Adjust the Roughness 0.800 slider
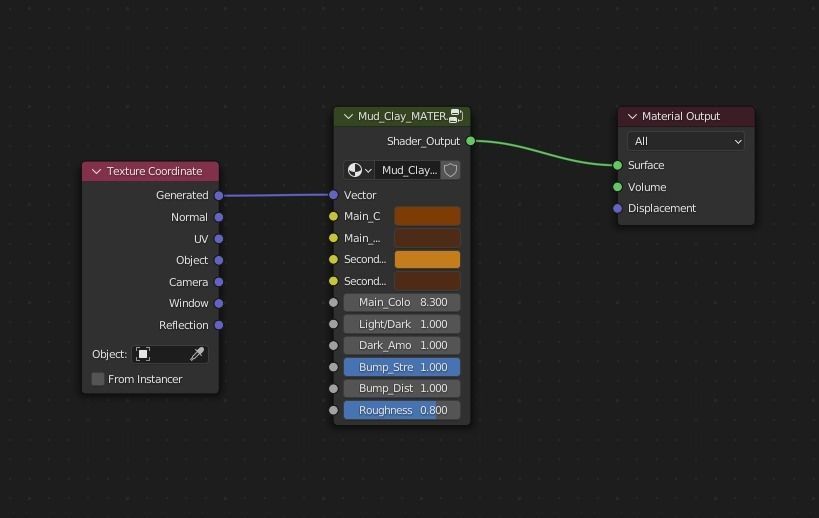Viewport: 819px width, 518px height. (x=402, y=410)
